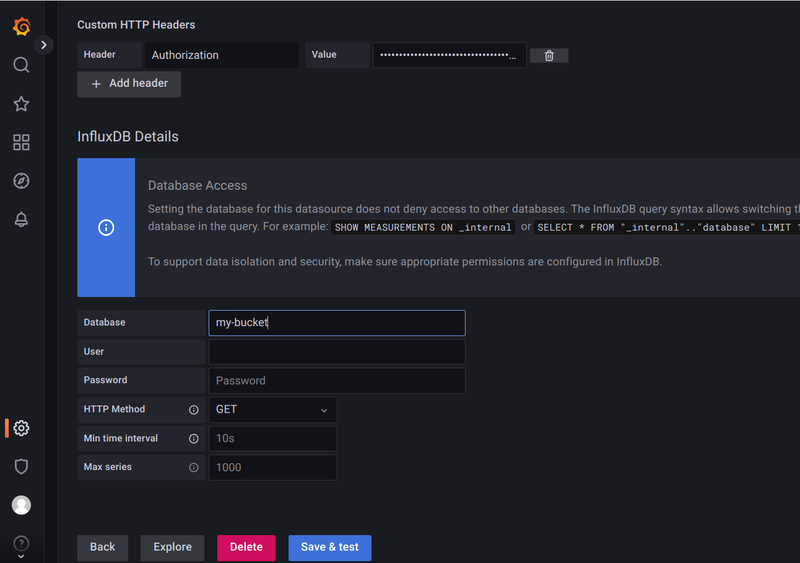Click the Password label text
Viewport: 800px width, 563px height.
[x=106, y=380]
